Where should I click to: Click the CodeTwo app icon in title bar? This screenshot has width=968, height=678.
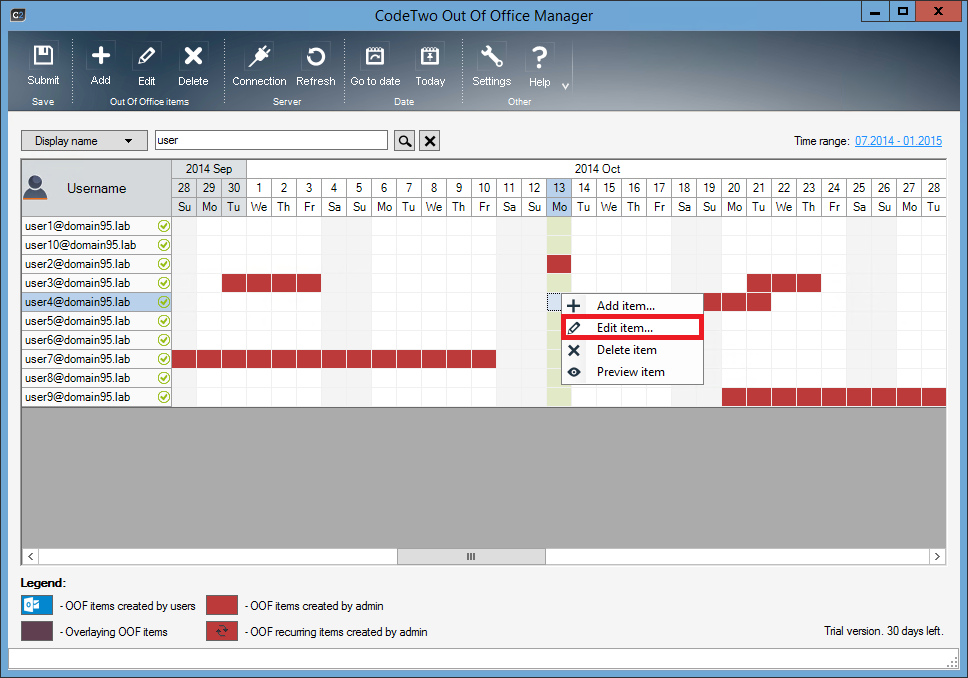[x=18, y=15]
